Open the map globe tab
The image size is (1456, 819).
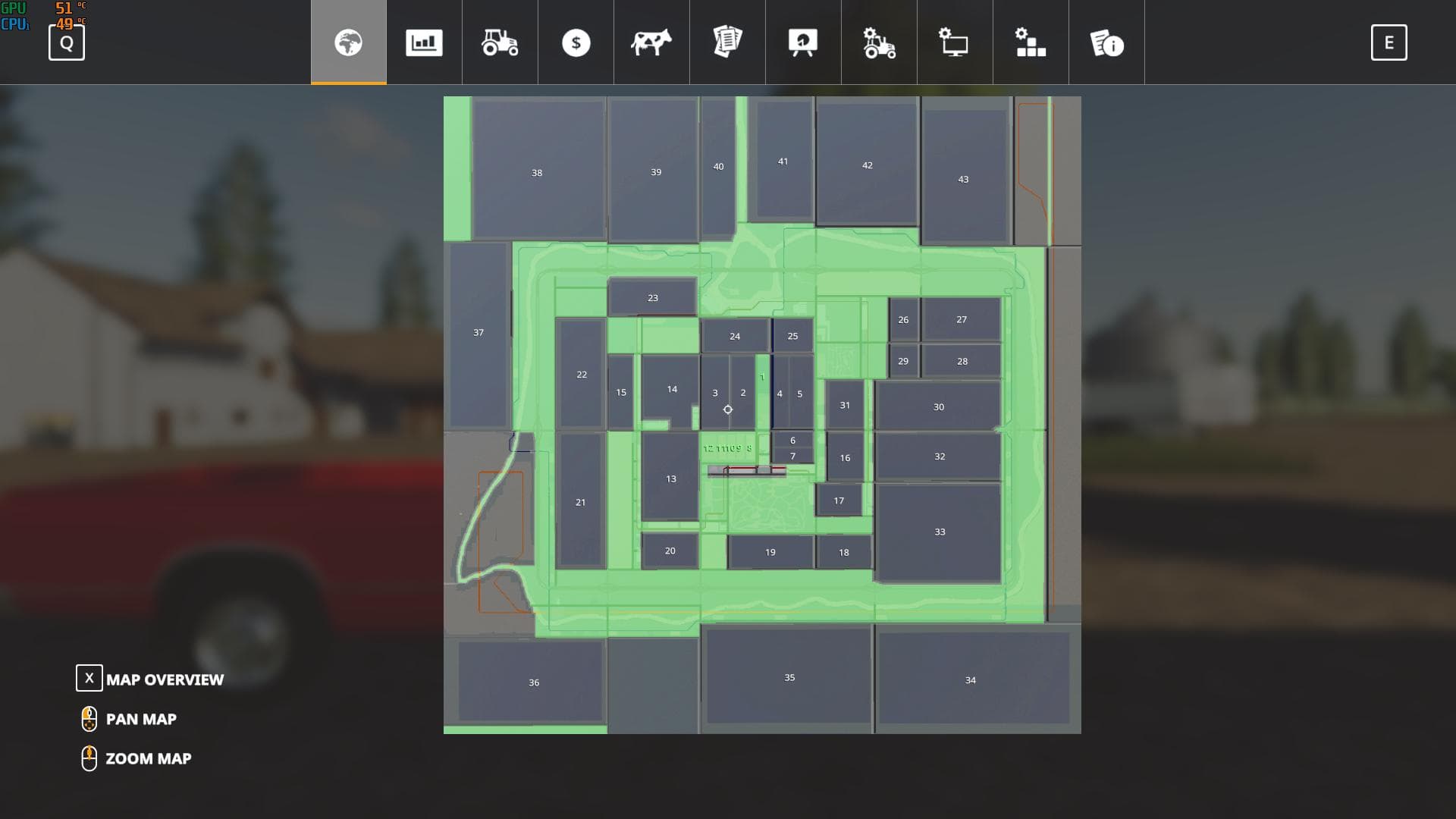348,42
